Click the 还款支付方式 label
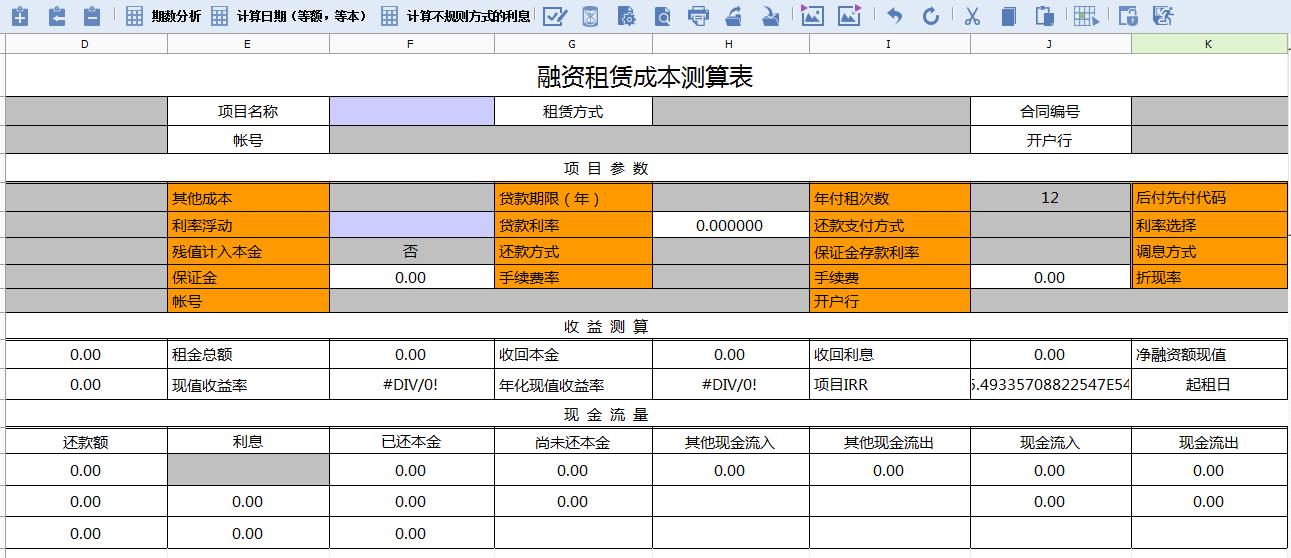The image size is (1291, 558). pos(889,225)
